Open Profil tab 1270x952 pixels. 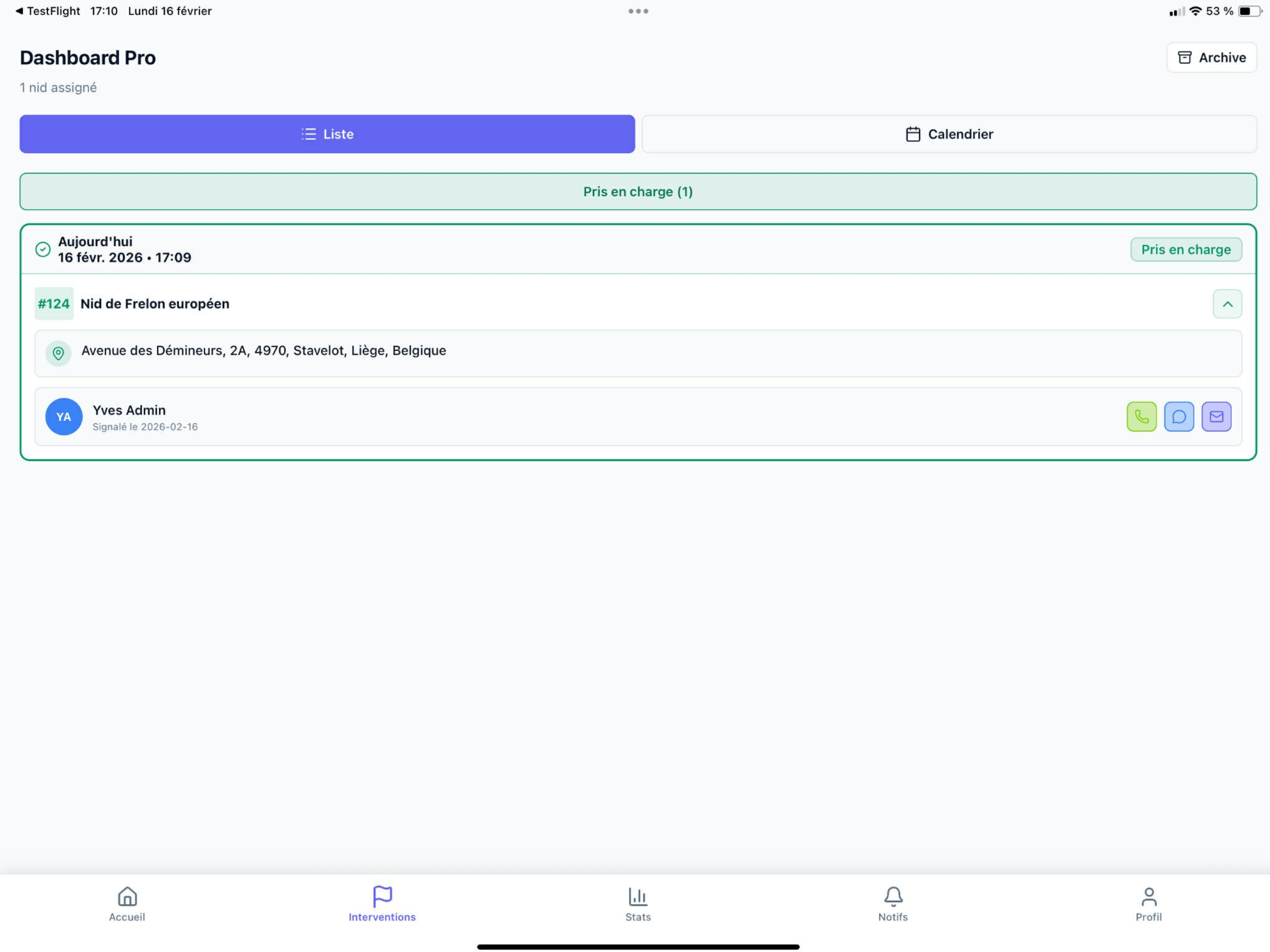[1148, 905]
